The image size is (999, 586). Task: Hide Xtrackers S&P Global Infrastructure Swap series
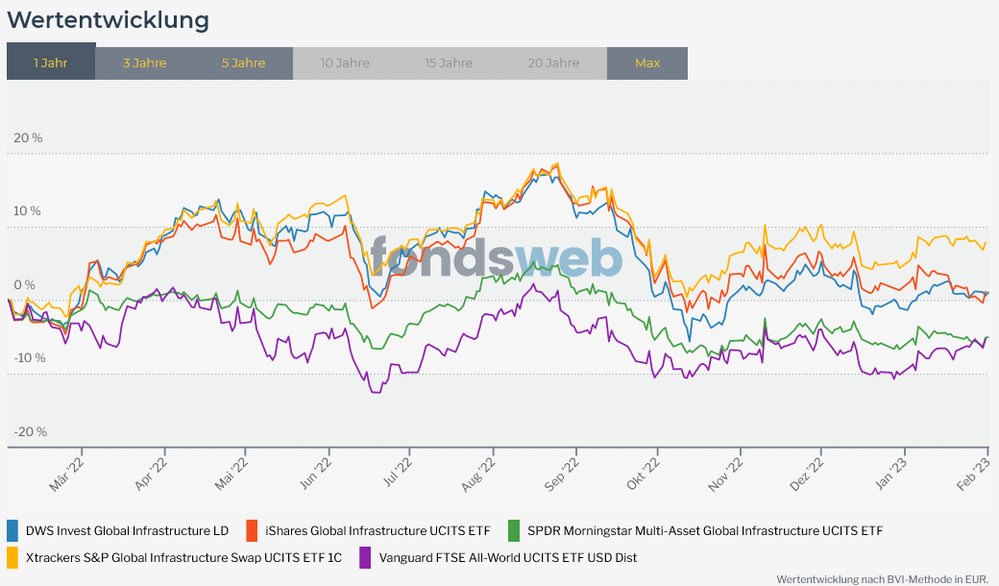tap(183, 557)
